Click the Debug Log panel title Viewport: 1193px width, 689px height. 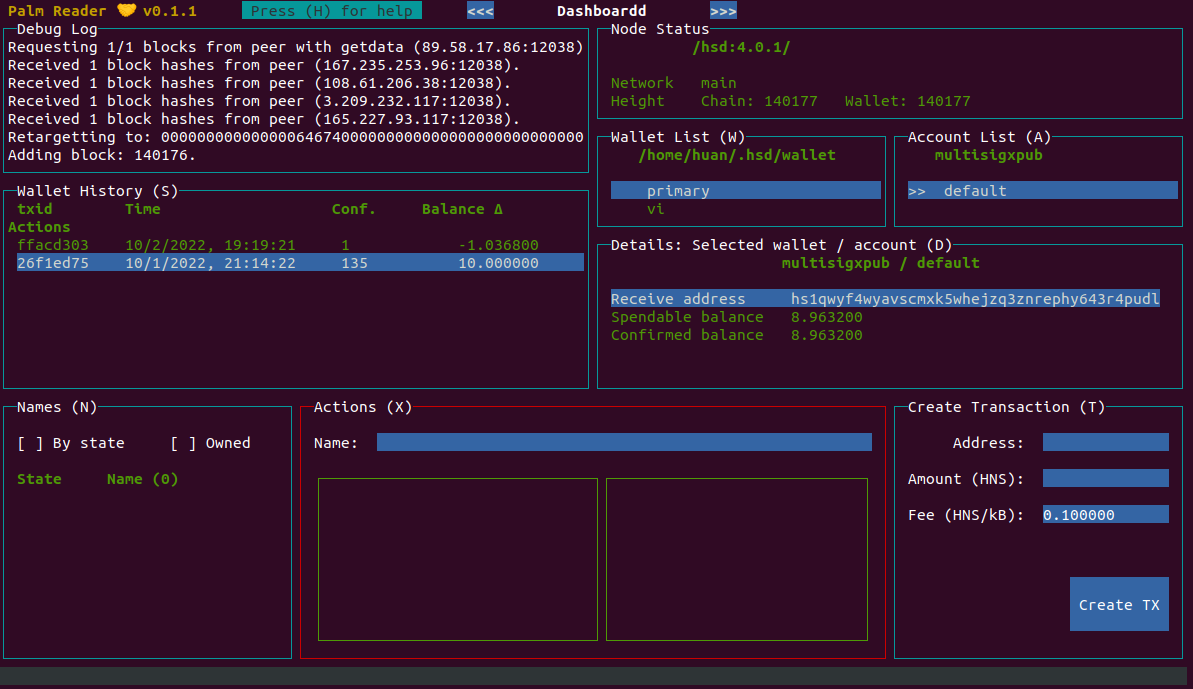pos(57,29)
